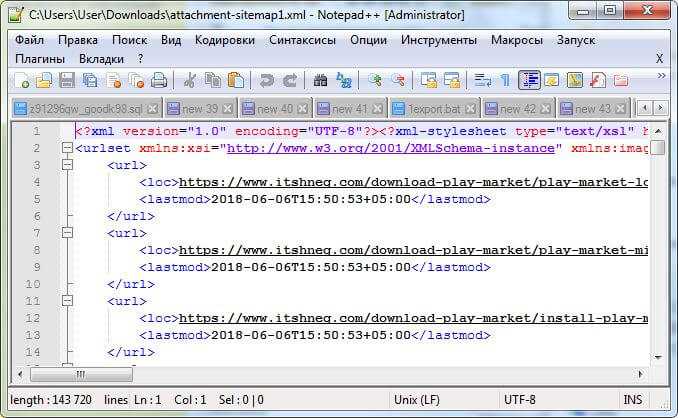This screenshot has width=678, height=418.
Task: Click the loc URL on line 8
Action: tap(413, 250)
